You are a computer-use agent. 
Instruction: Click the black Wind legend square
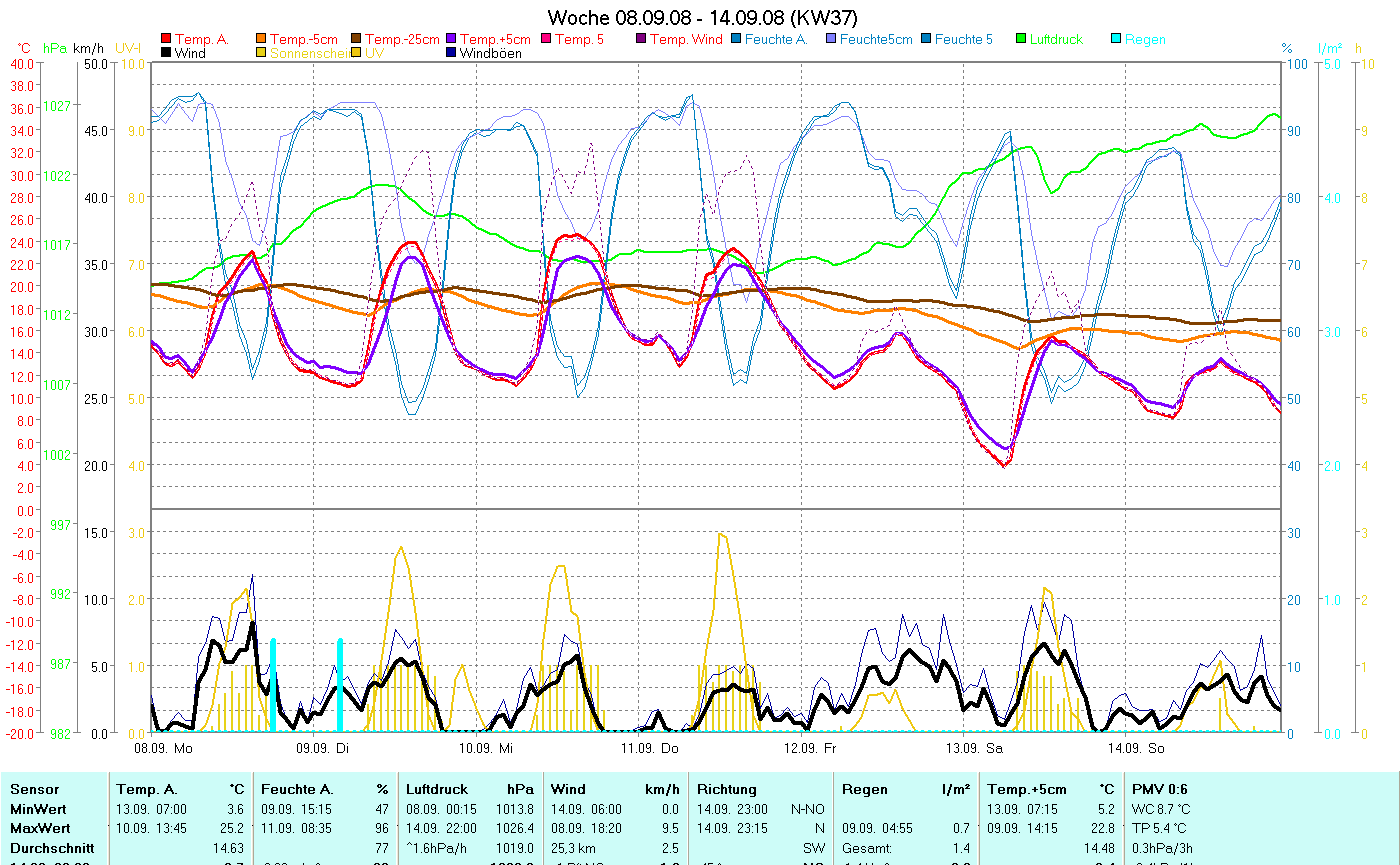coord(166,53)
